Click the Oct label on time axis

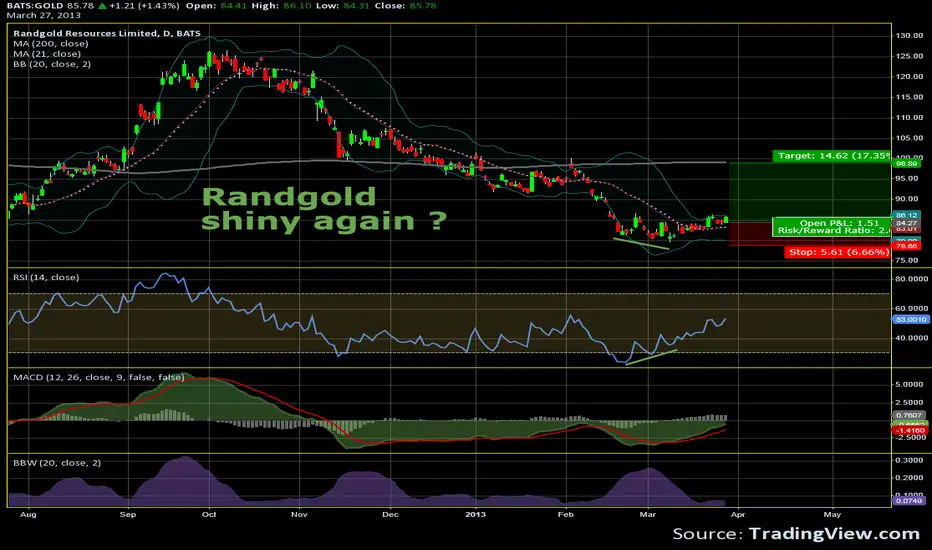(x=209, y=514)
